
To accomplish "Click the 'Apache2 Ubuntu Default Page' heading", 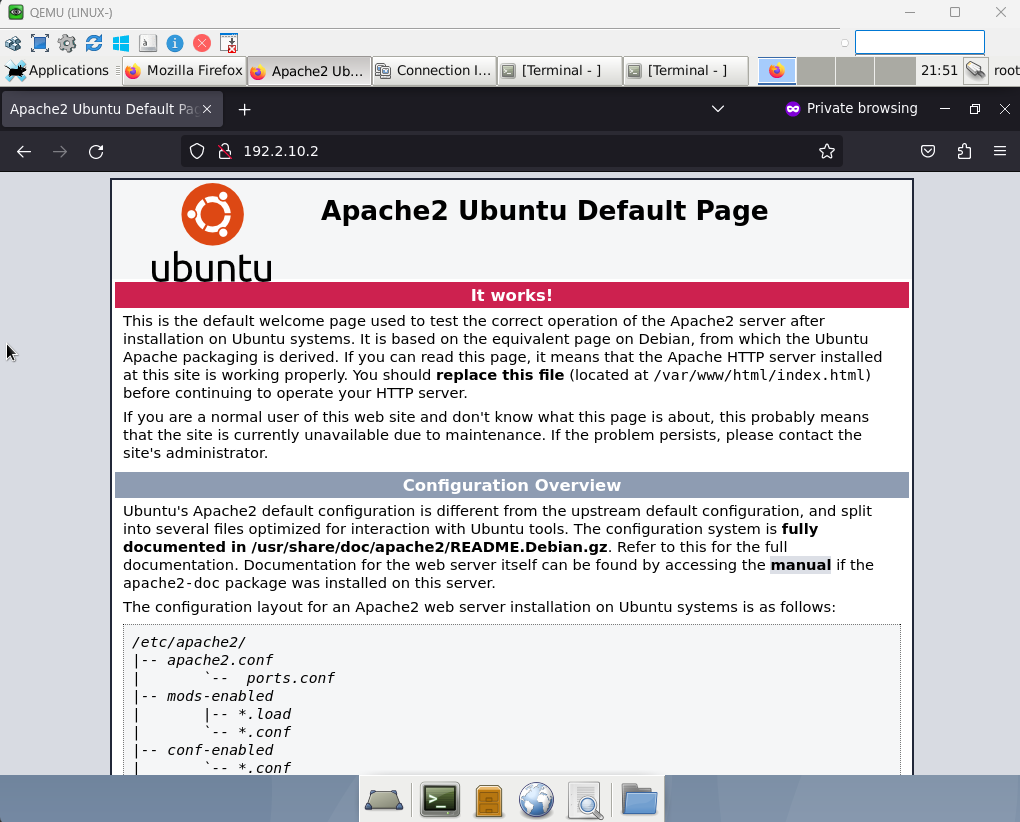I will tap(544, 211).
